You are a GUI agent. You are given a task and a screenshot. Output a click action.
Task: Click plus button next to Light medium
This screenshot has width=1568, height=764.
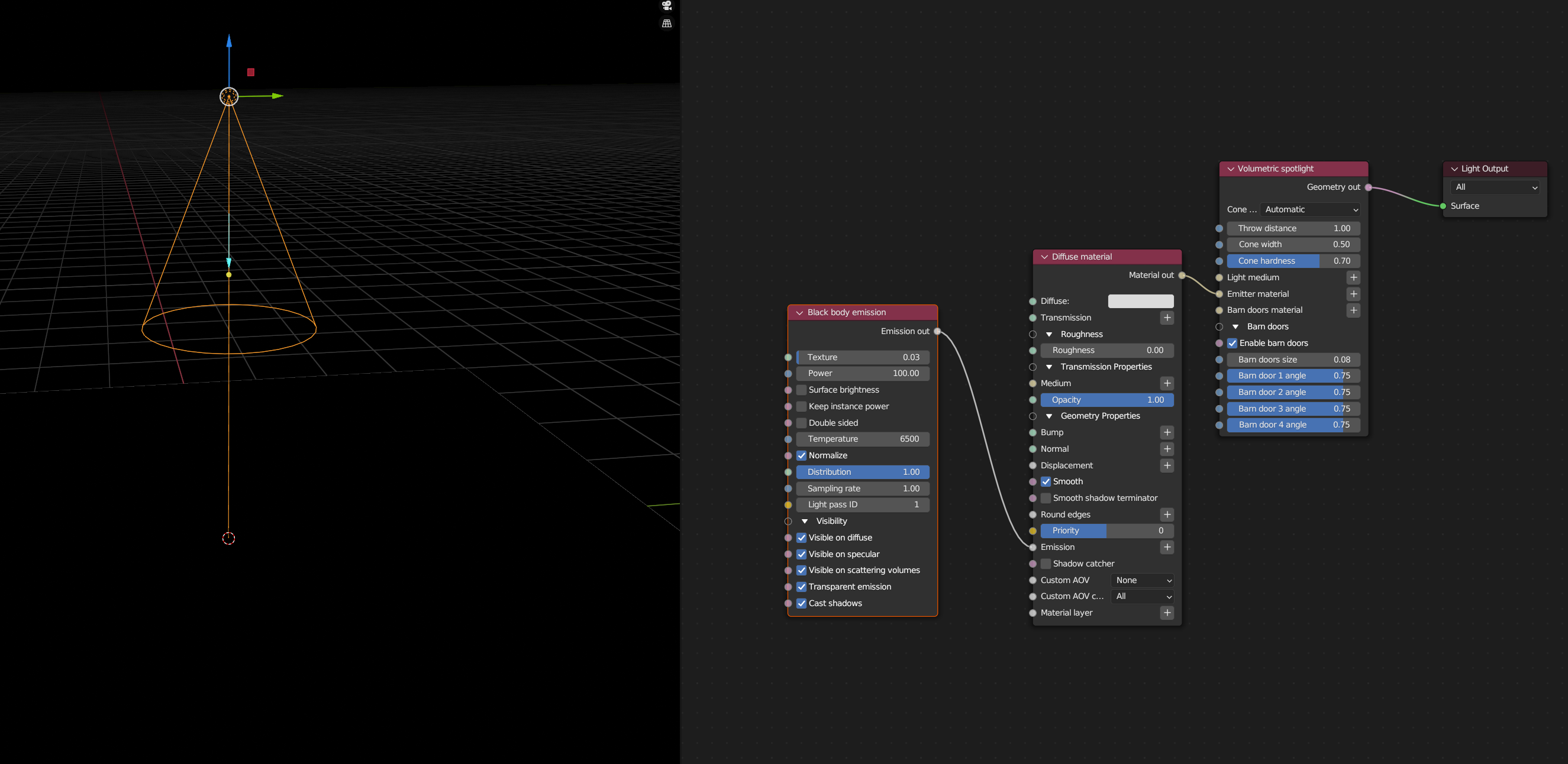pos(1353,277)
